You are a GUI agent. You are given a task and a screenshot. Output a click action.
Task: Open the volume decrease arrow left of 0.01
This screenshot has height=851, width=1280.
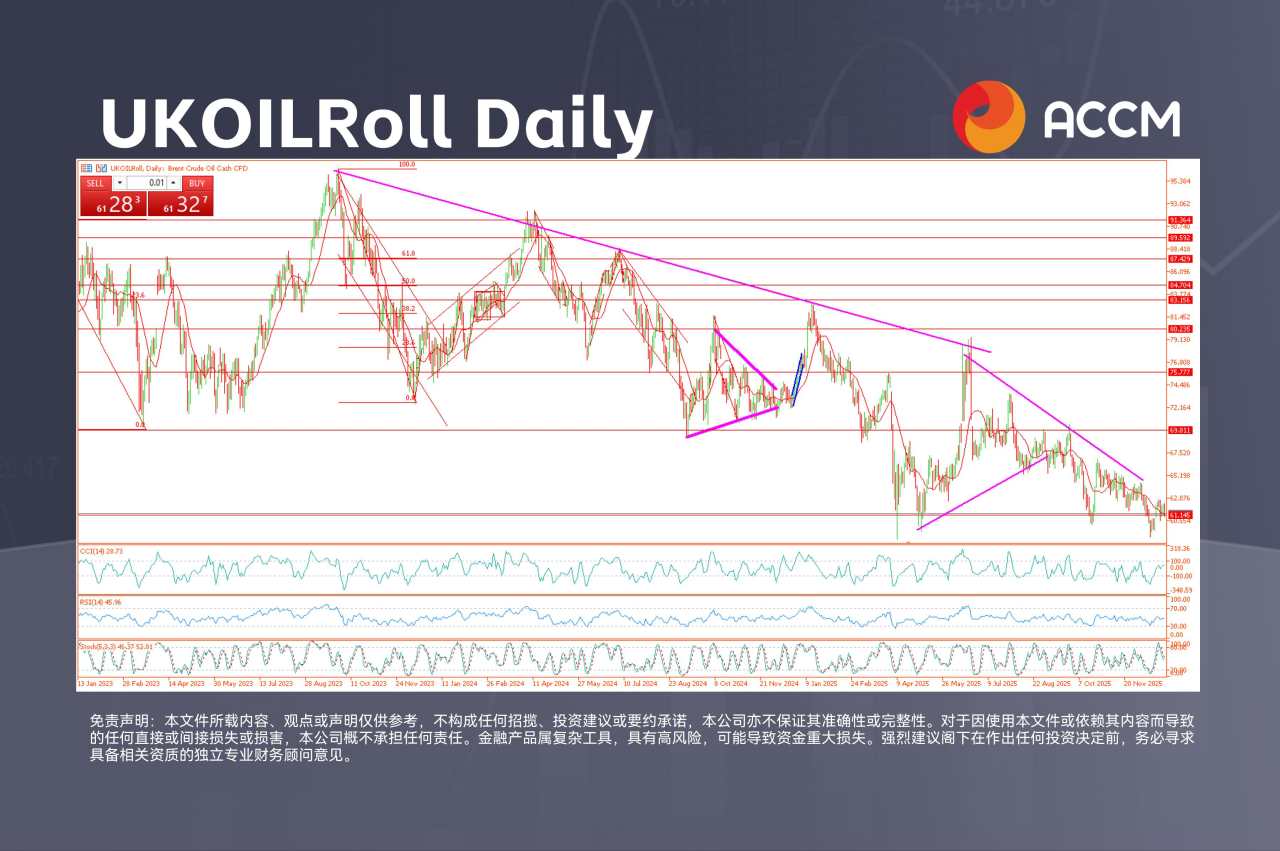click(120, 183)
